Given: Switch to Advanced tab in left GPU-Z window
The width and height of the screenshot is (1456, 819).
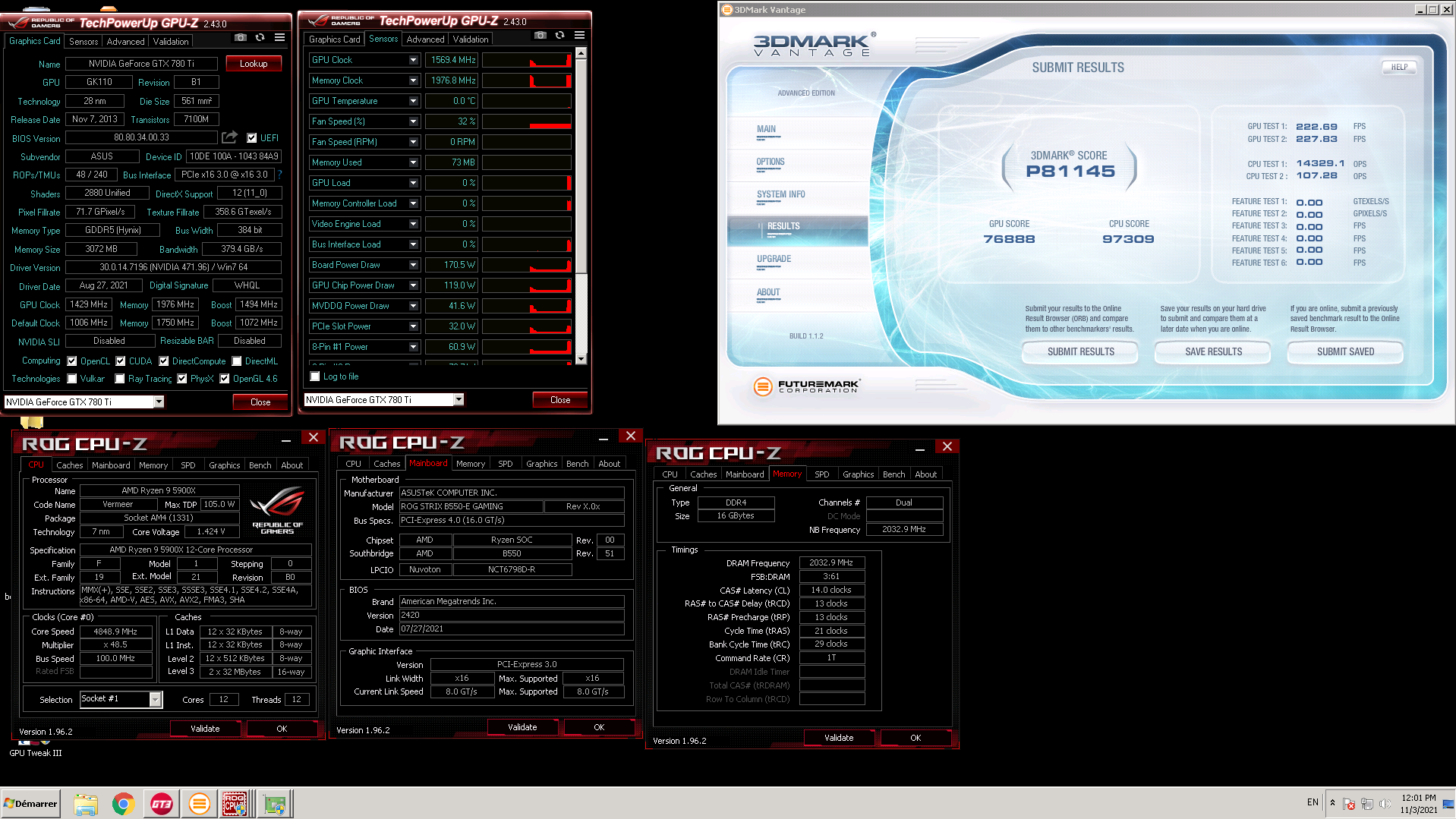Looking at the screenshot, I should 125,42.
